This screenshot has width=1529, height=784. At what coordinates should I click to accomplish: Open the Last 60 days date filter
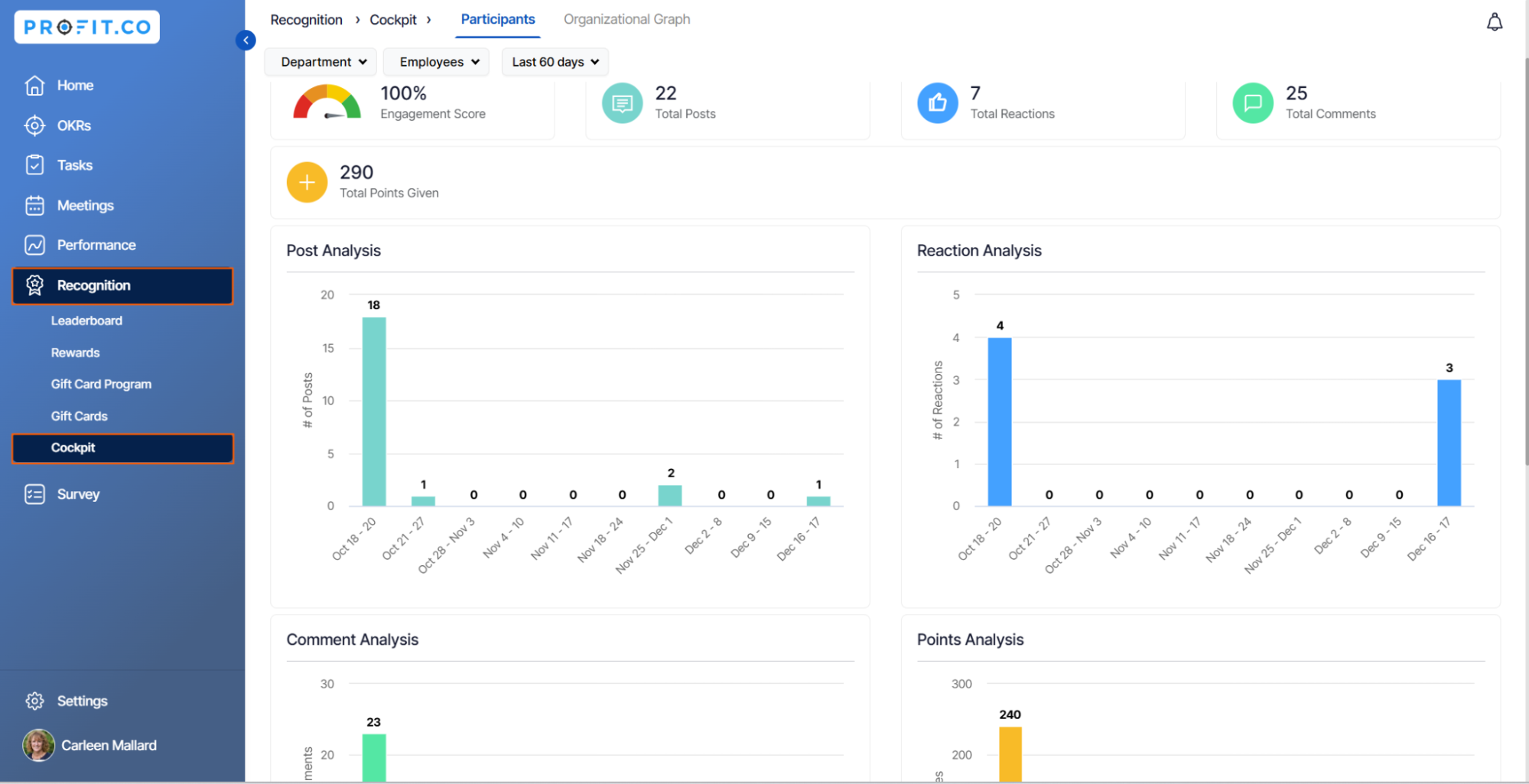click(x=555, y=62)
